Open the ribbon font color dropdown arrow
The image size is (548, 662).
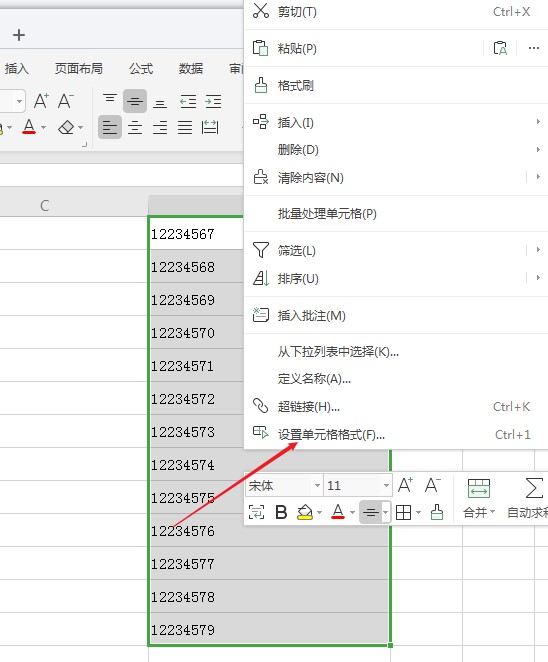pyautogui.click(x=43, y=127)
